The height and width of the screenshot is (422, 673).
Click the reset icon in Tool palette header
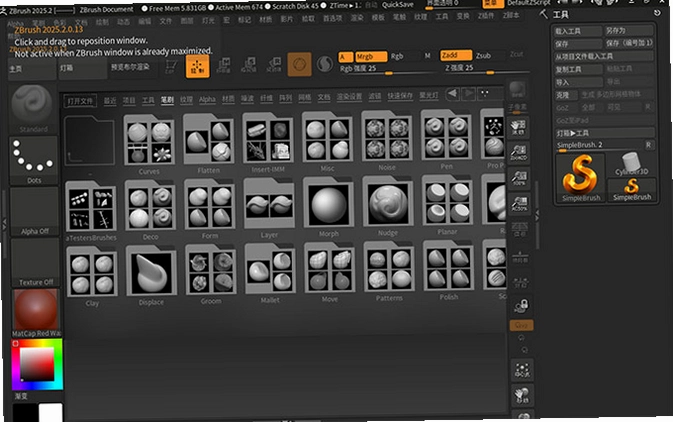(x=657, y=13)
